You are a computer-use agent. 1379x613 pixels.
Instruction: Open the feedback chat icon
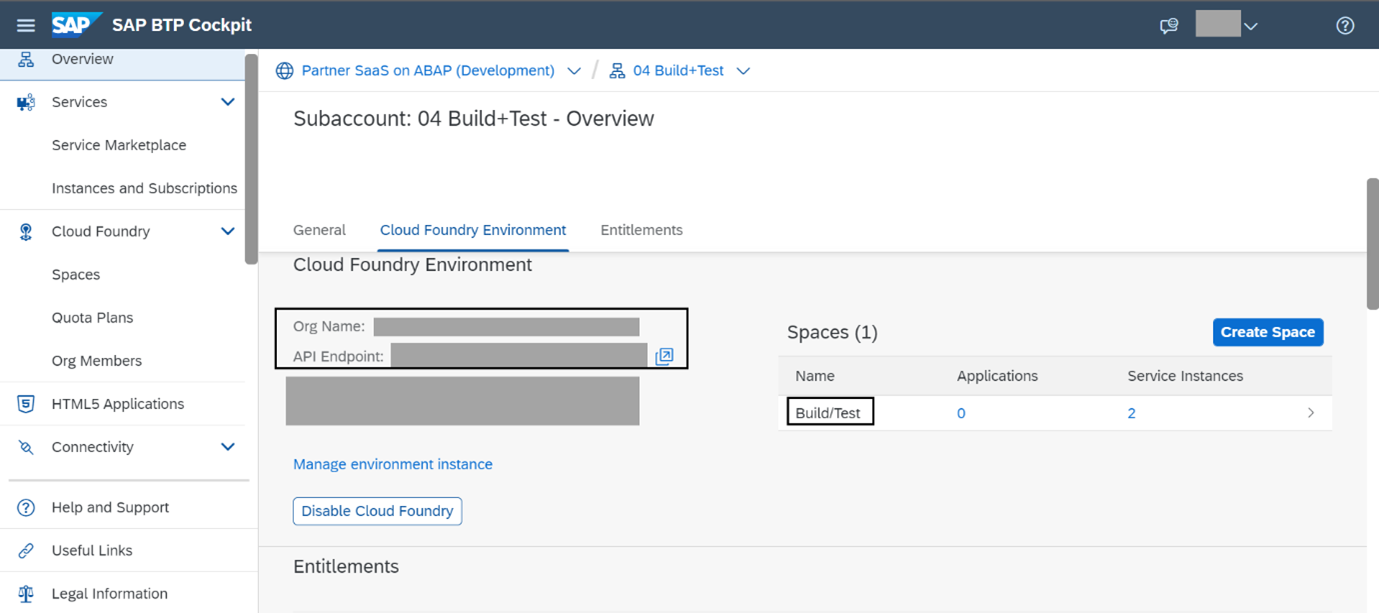tap(1168, 26)
